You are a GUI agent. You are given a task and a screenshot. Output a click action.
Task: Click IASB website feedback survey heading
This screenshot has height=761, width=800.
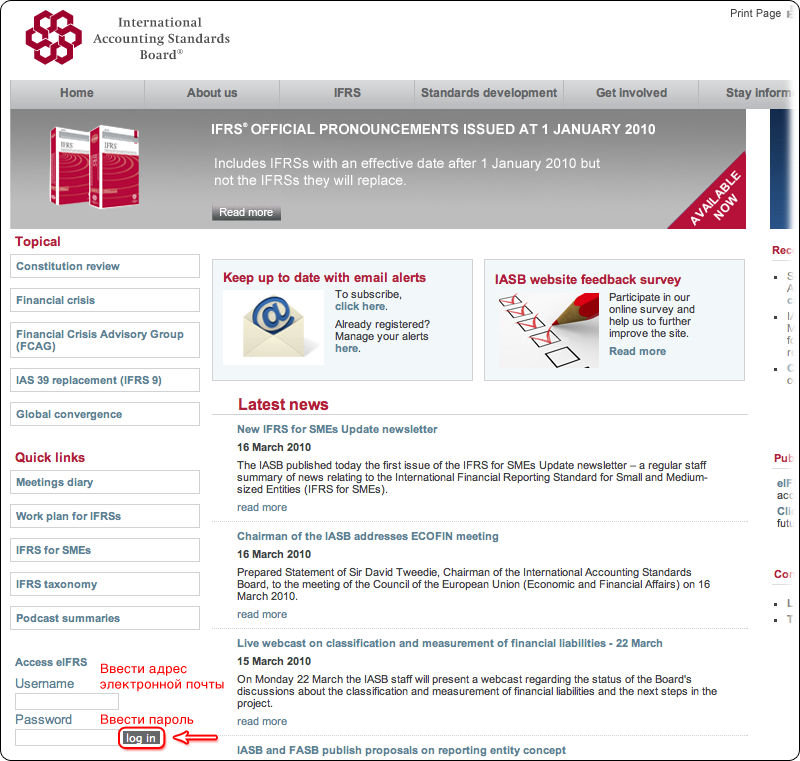coord(587,280)
